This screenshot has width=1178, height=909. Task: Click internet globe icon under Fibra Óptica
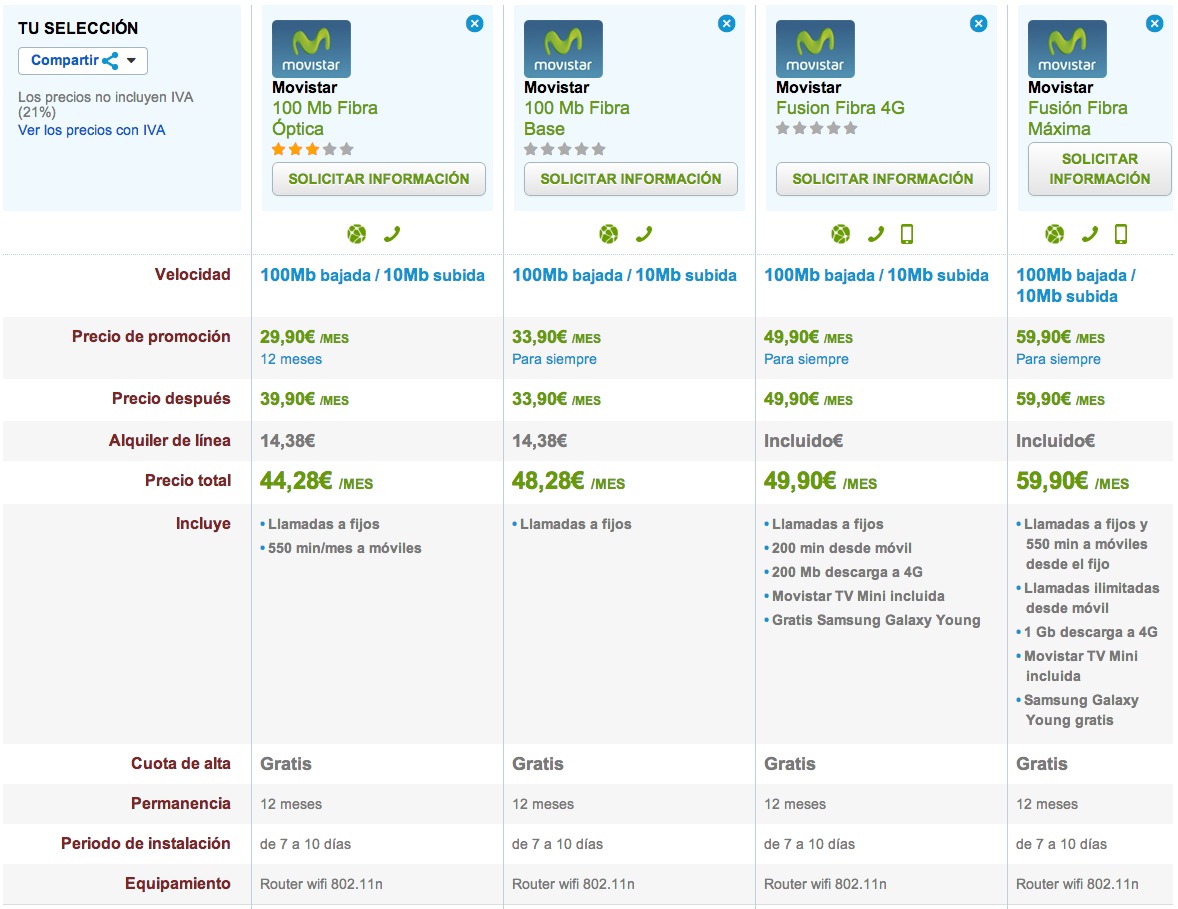[x=357, y=234]
